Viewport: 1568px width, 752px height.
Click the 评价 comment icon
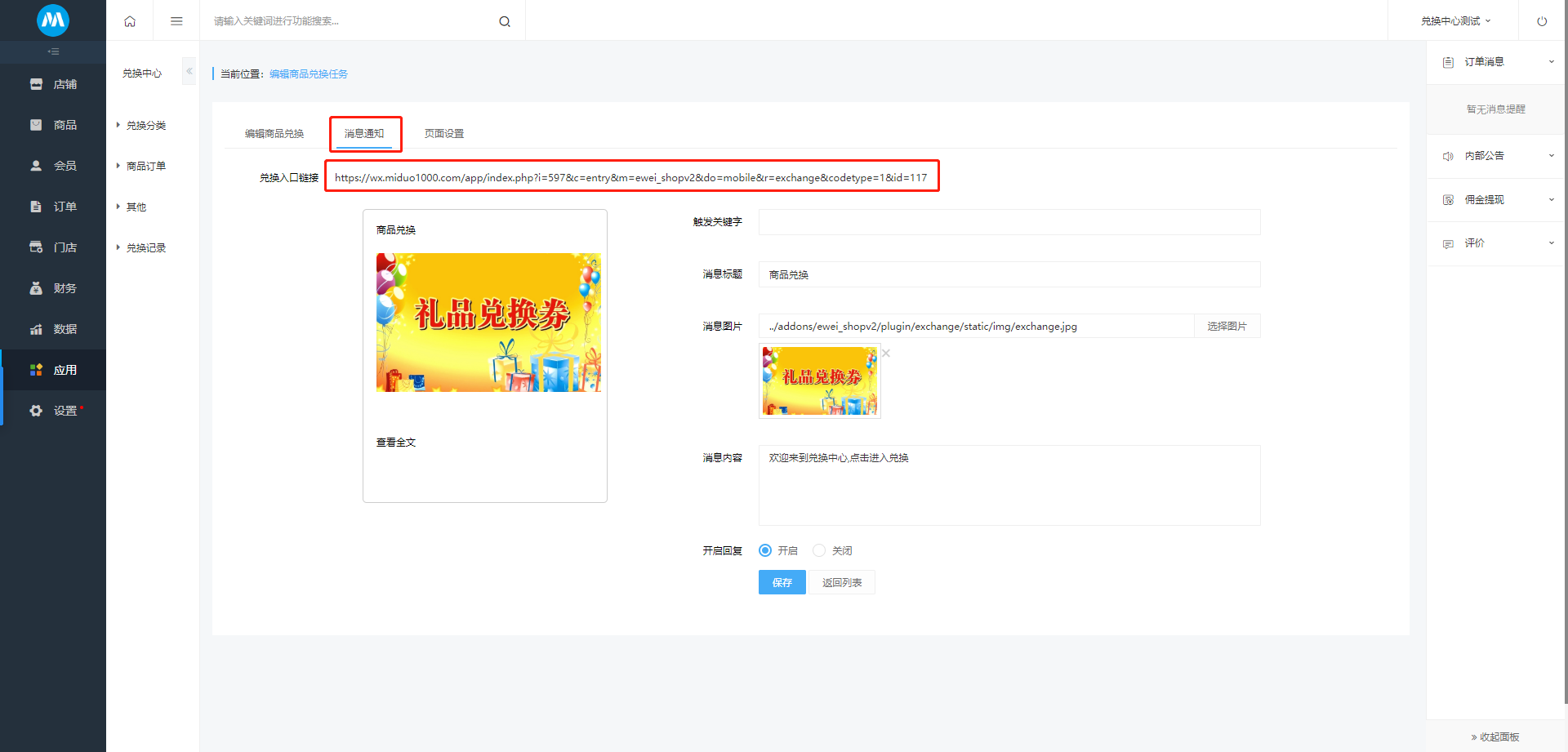1448,243
